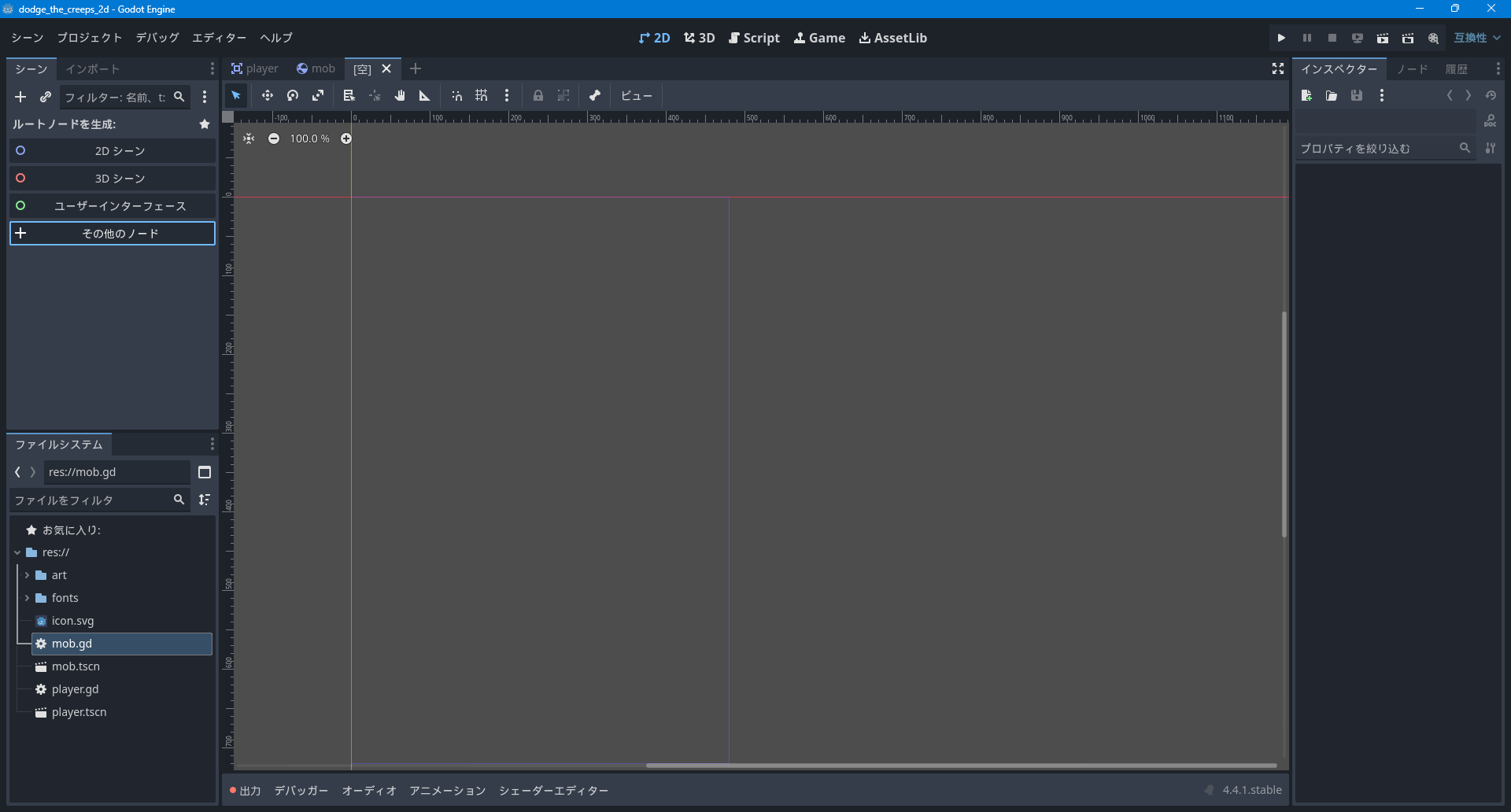Viewport: 1511px width, 812px height.
Task: Toggle Movie Maker mode
Action: pos(1433,38)
